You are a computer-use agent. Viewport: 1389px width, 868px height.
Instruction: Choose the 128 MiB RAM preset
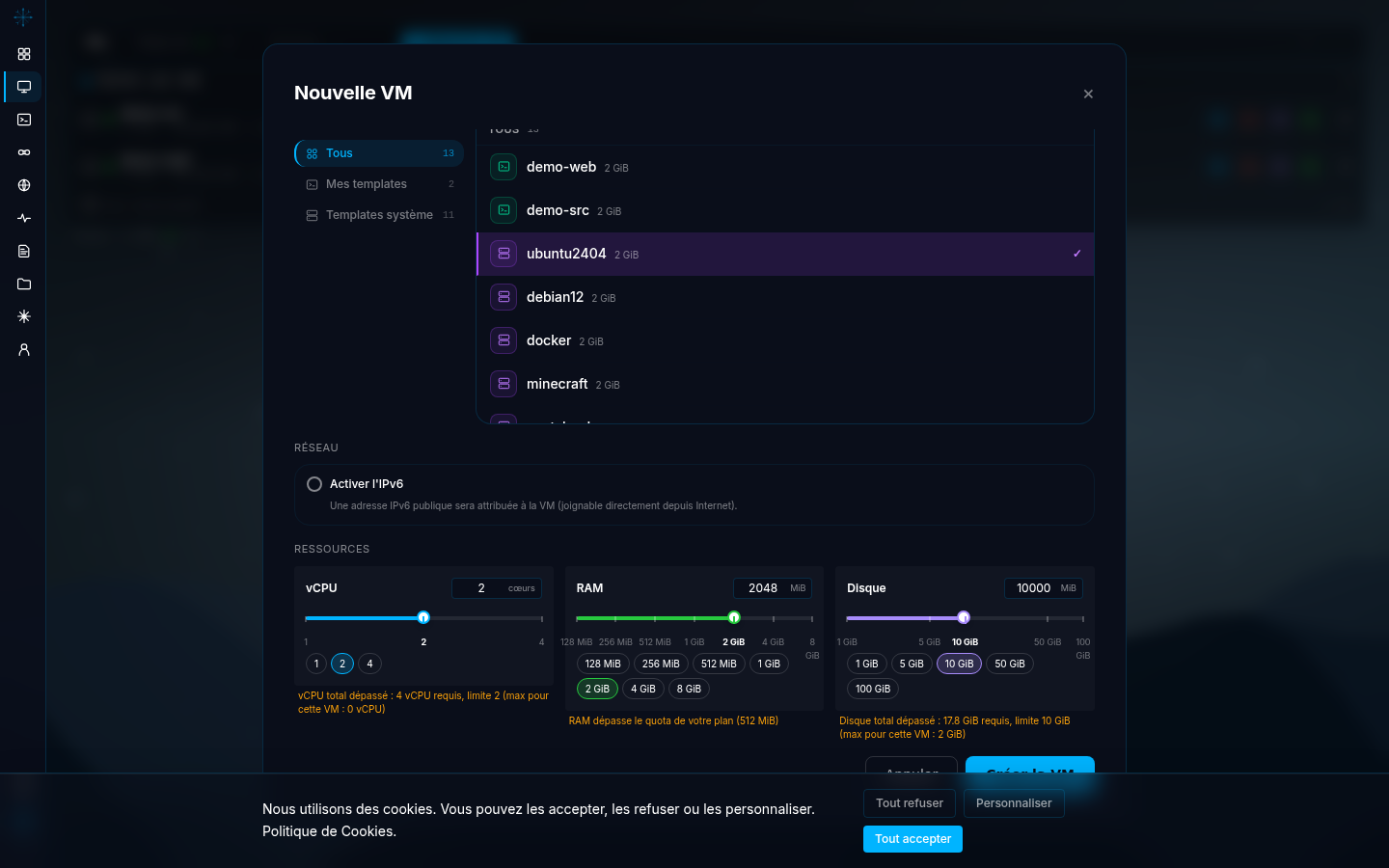click(603, 664)
